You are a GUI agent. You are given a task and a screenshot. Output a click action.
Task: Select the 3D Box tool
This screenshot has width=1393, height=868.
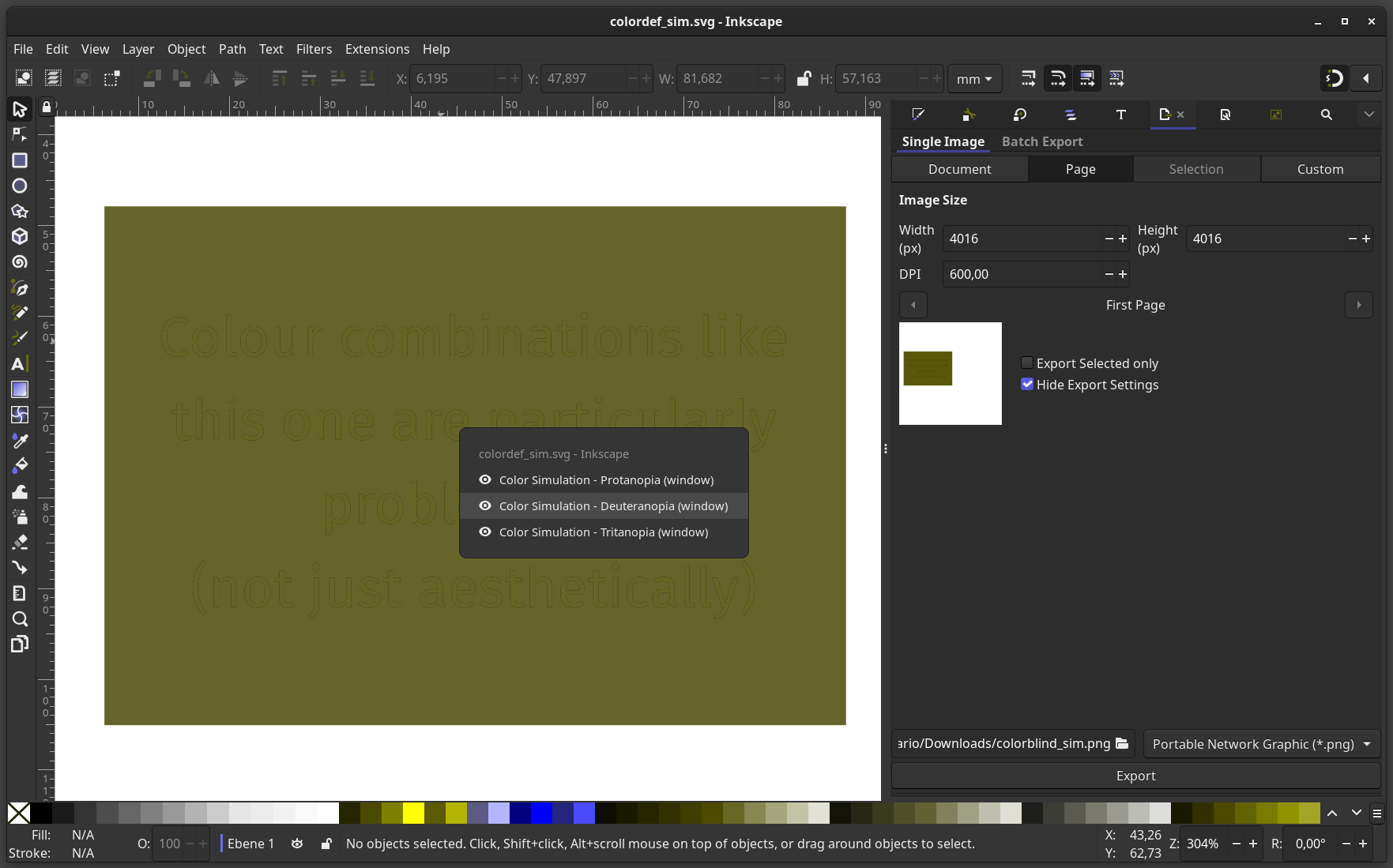[20, 236]
